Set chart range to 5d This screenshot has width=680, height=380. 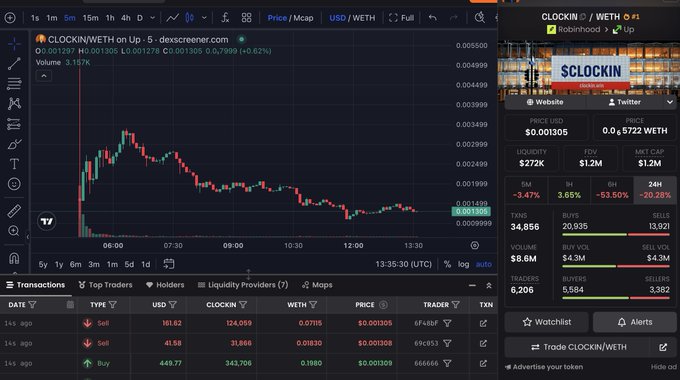[129, 264]
